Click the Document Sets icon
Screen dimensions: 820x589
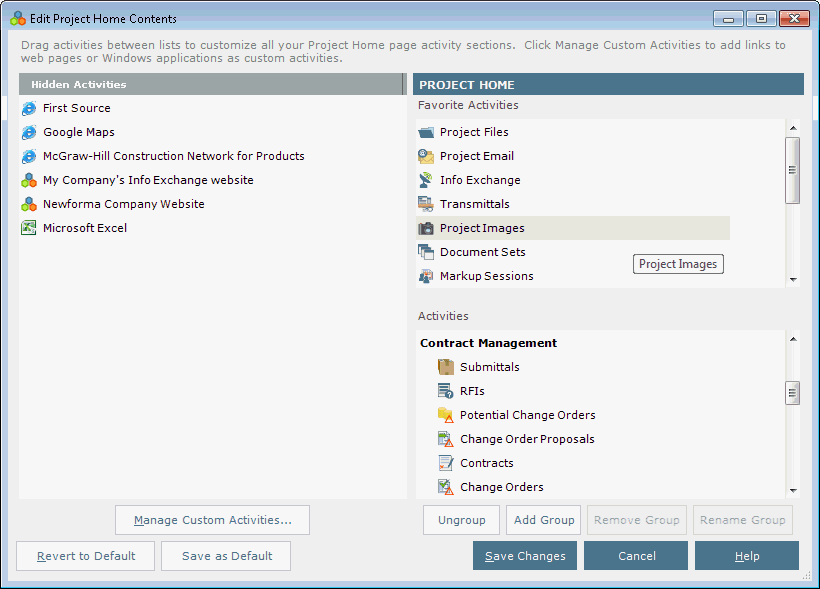click(426, 252)
